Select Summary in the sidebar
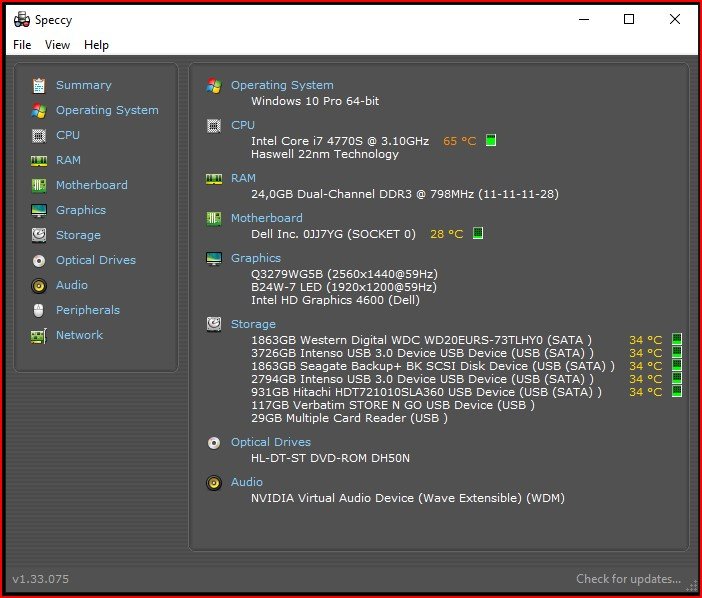 (x=84, y=85)
